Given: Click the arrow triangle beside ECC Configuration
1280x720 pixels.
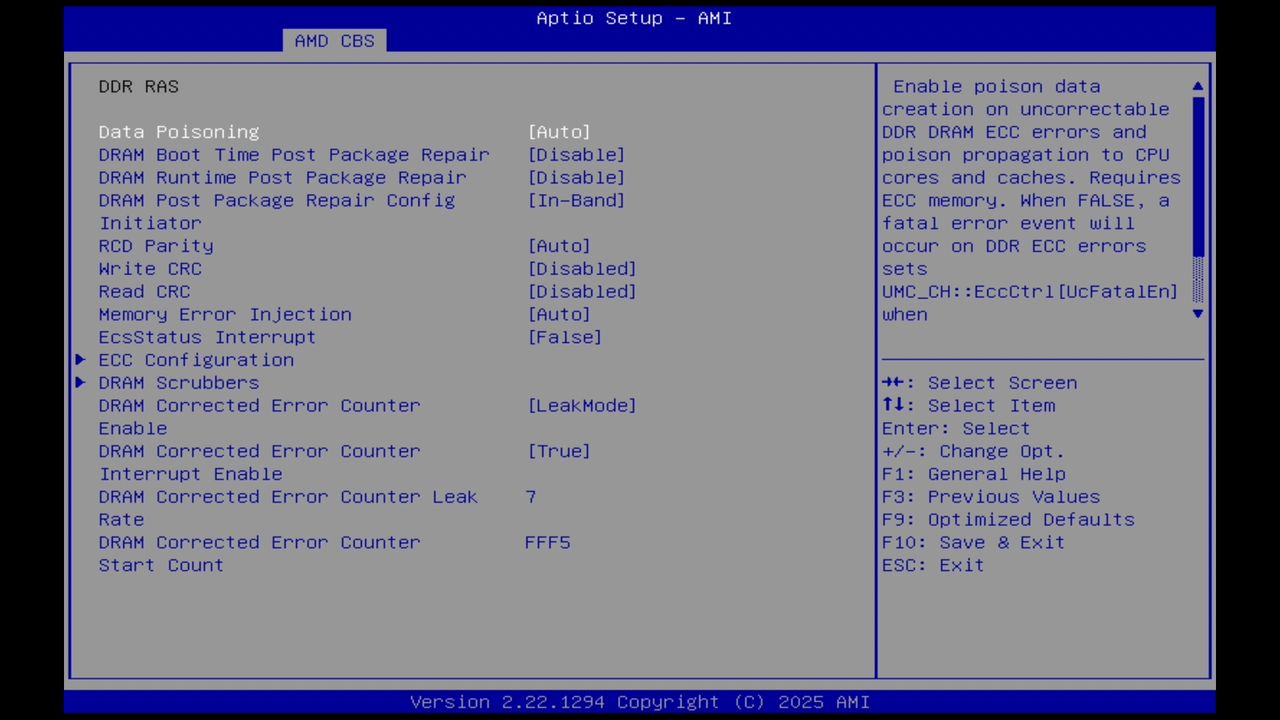Looking at the screenshot, I should [80, 360].
